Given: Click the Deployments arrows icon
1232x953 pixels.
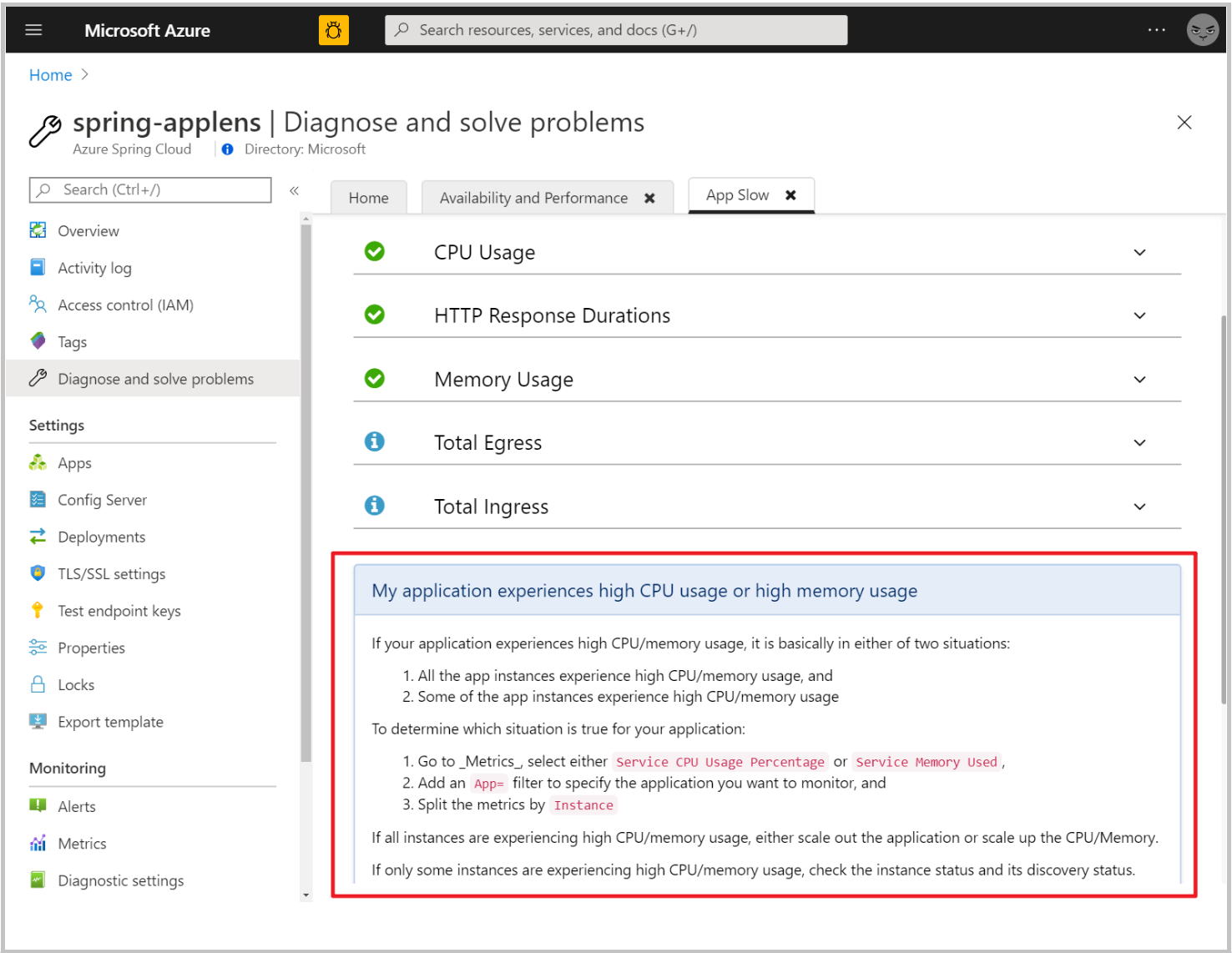Looking at the screenshot, I should [38, 536].
